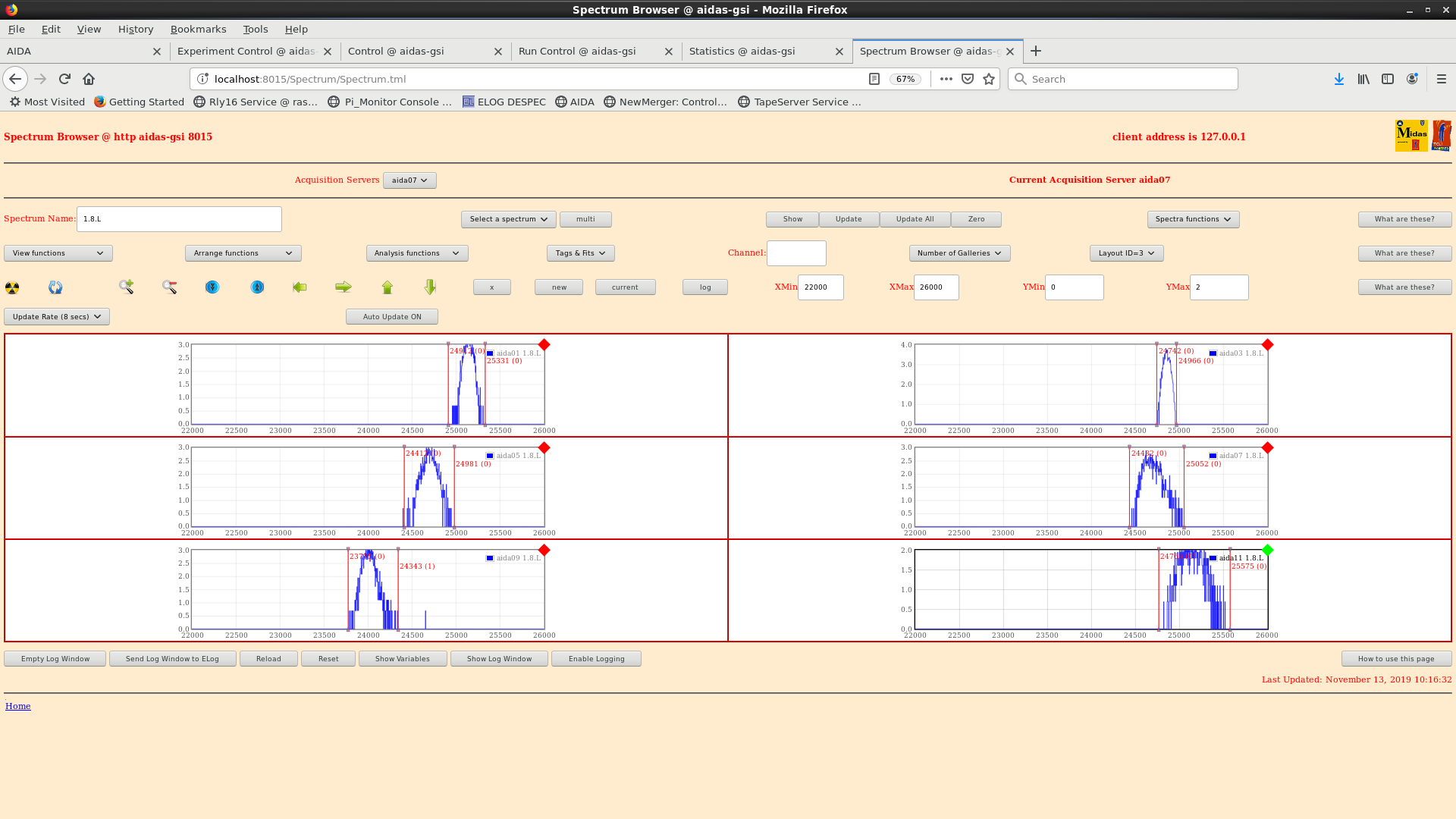Toggle the log scale button

pyautogui.click(x=704, y=287)
